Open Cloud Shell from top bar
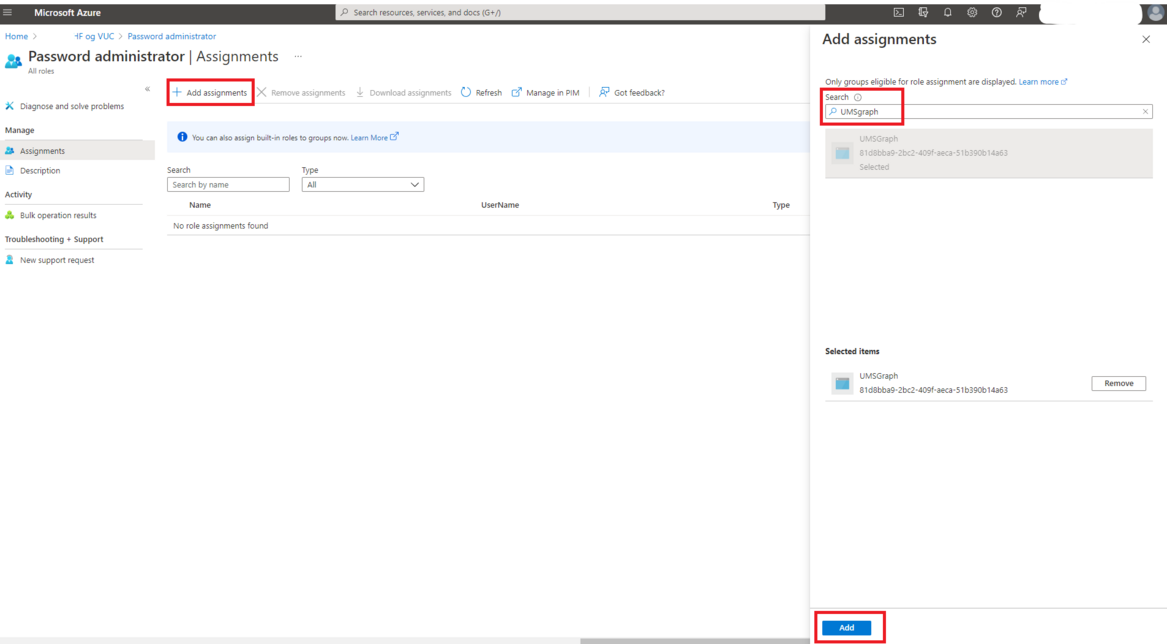Viewport: 1167px width, 644px height. 898,12
